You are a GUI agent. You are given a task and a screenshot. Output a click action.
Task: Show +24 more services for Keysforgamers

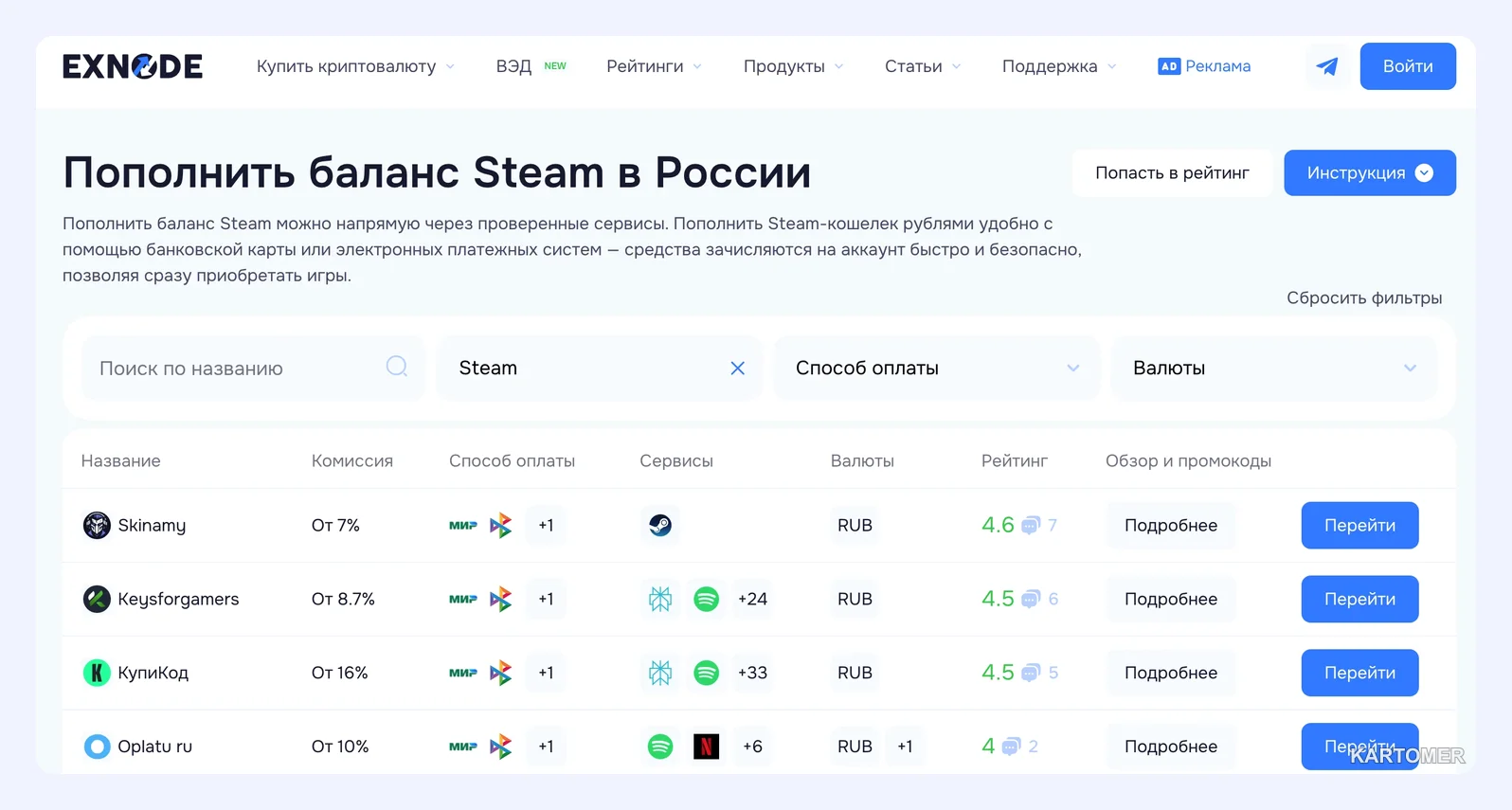(752, 599)
